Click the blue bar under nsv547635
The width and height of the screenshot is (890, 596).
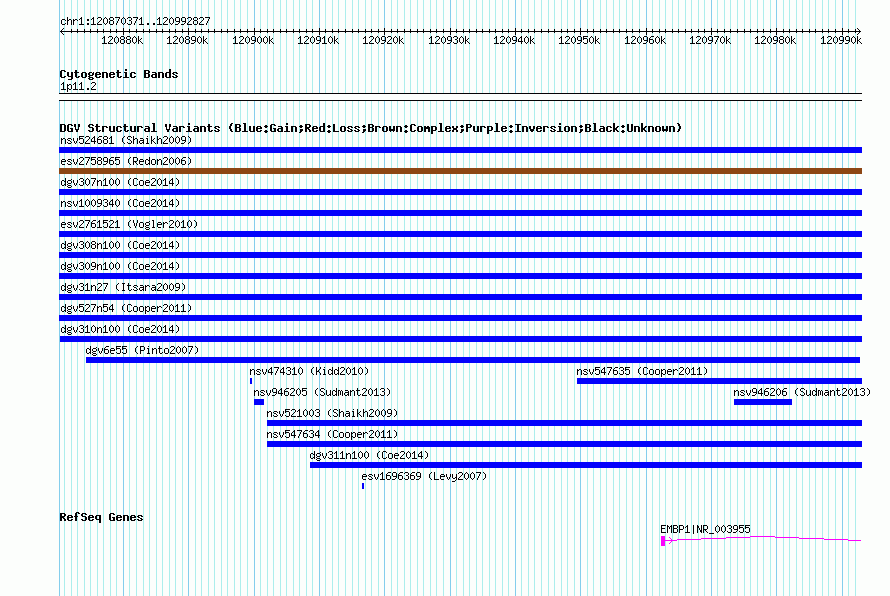pos(719,381)
